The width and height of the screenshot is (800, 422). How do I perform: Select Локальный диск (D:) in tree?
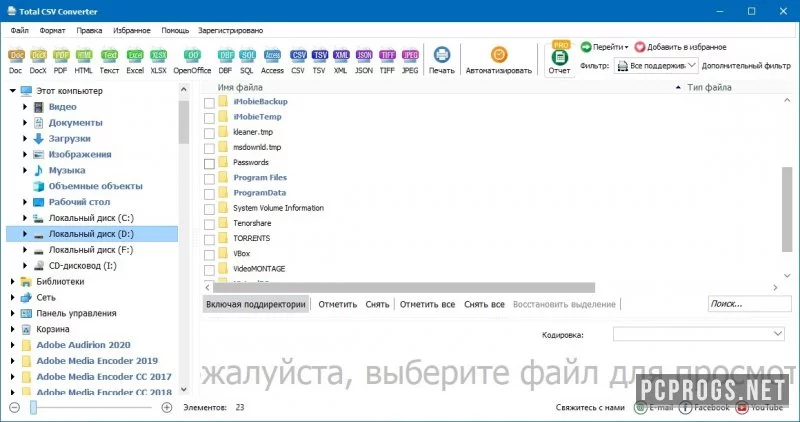tap(92, 234)
